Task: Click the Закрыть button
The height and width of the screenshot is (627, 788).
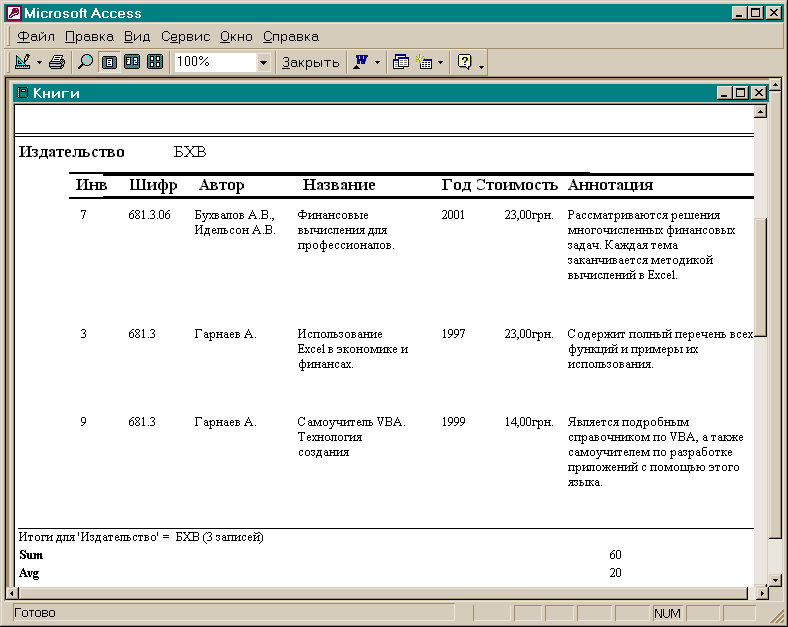Action: point(311,62)
